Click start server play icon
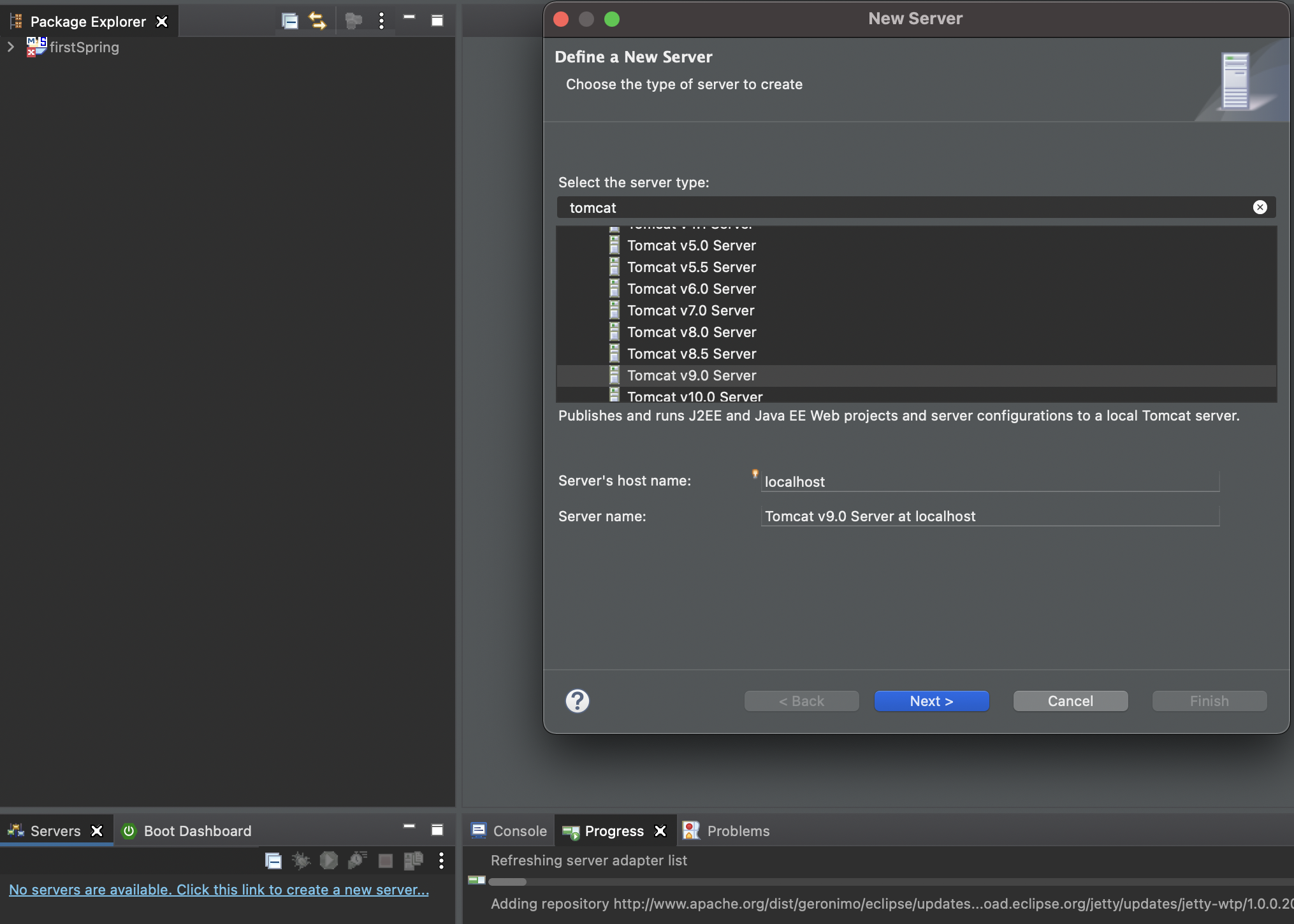 coord(329,861)
